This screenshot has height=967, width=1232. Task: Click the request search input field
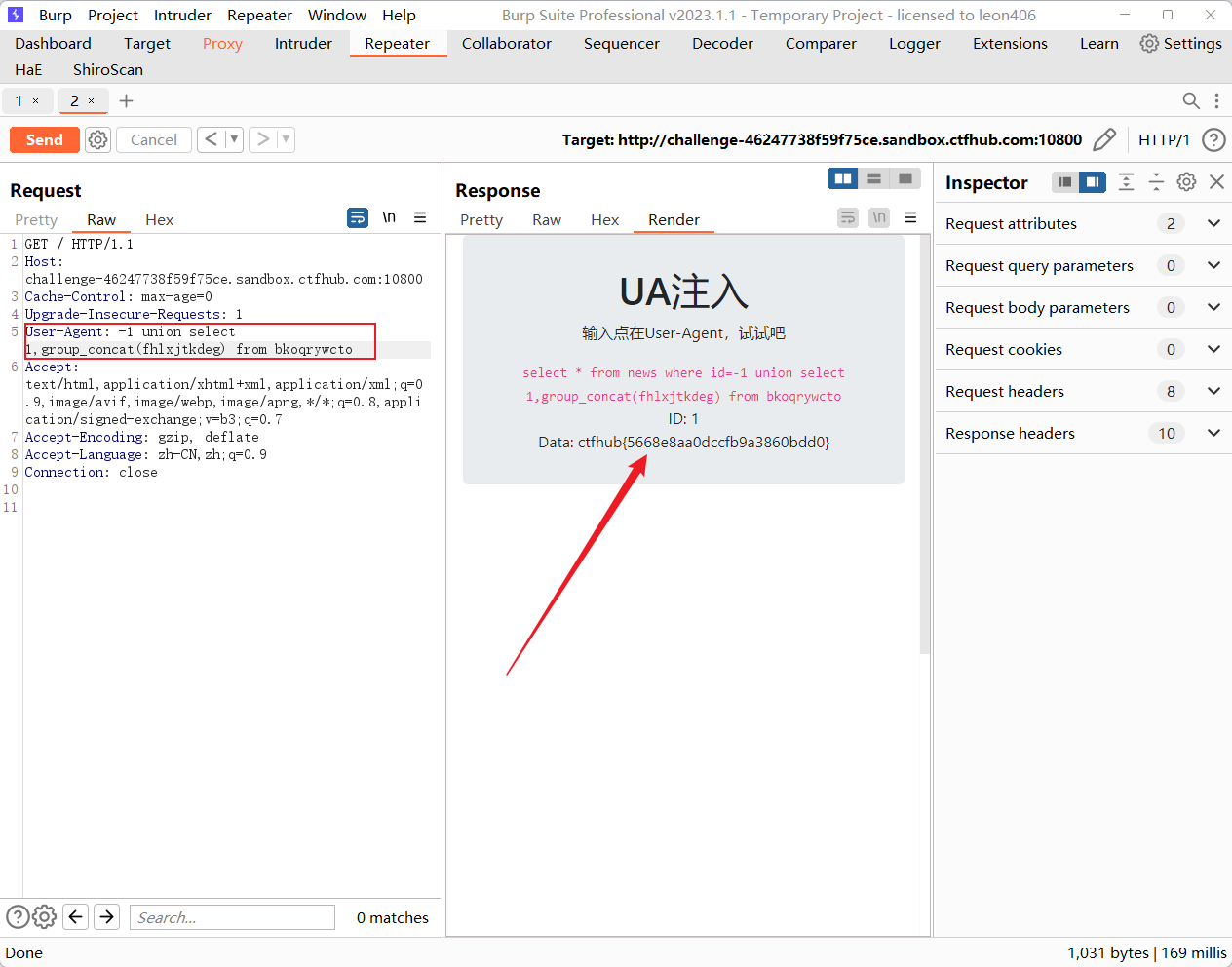232,917
